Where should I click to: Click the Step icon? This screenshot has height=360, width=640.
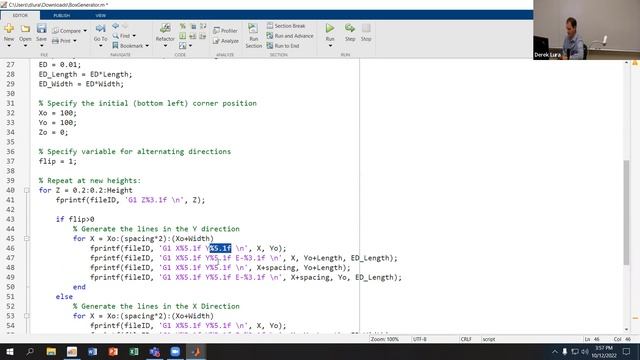[x=350, y=28]
